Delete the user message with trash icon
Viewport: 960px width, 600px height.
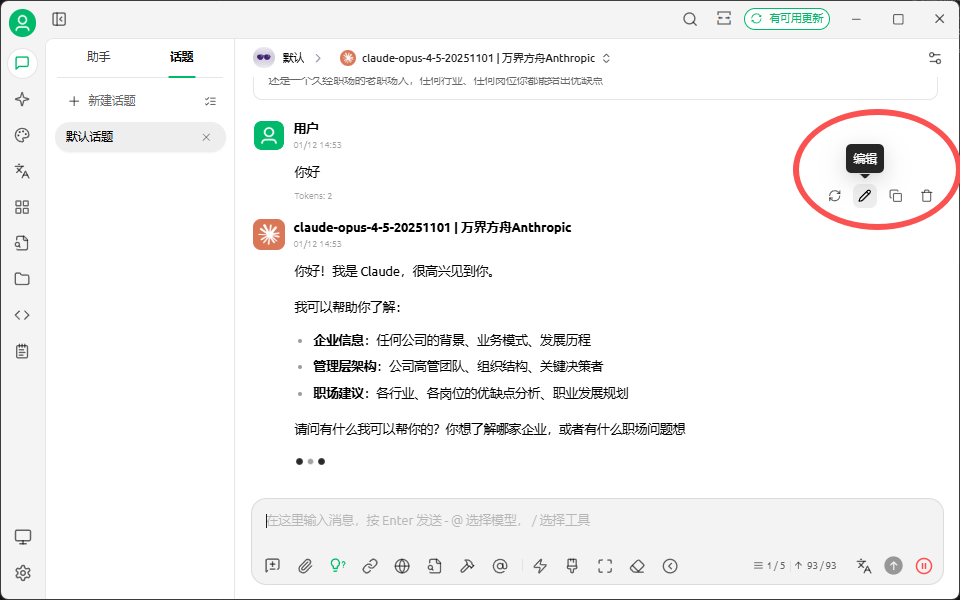coord(926,196)
